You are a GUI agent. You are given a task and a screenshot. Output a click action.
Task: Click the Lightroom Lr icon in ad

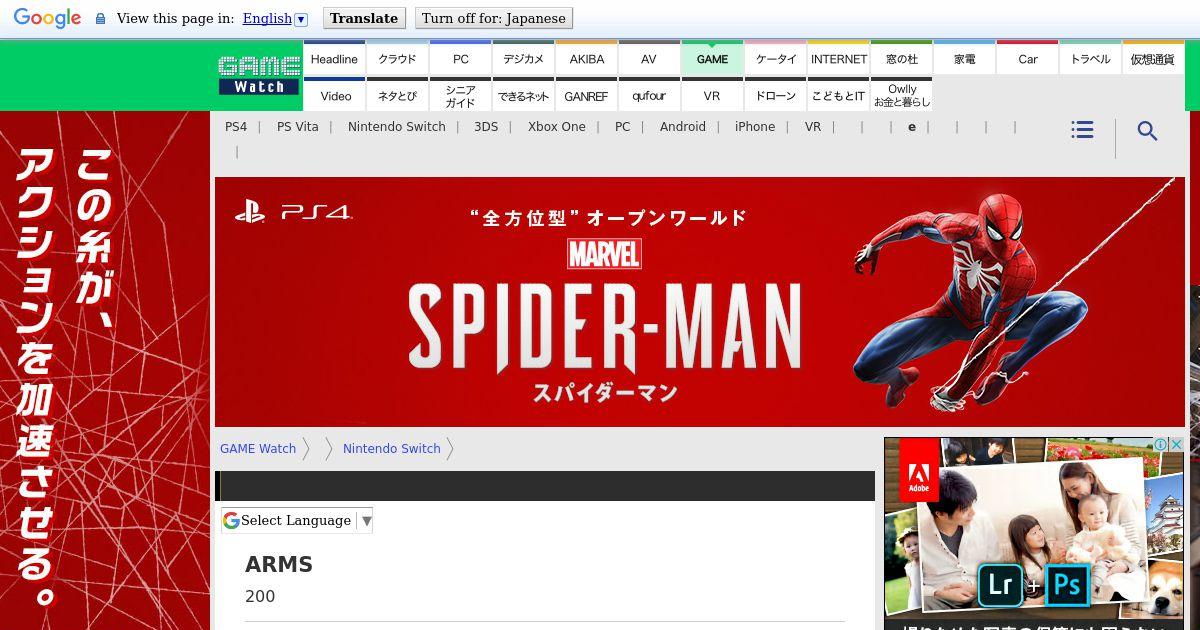[x=999, y=584]
